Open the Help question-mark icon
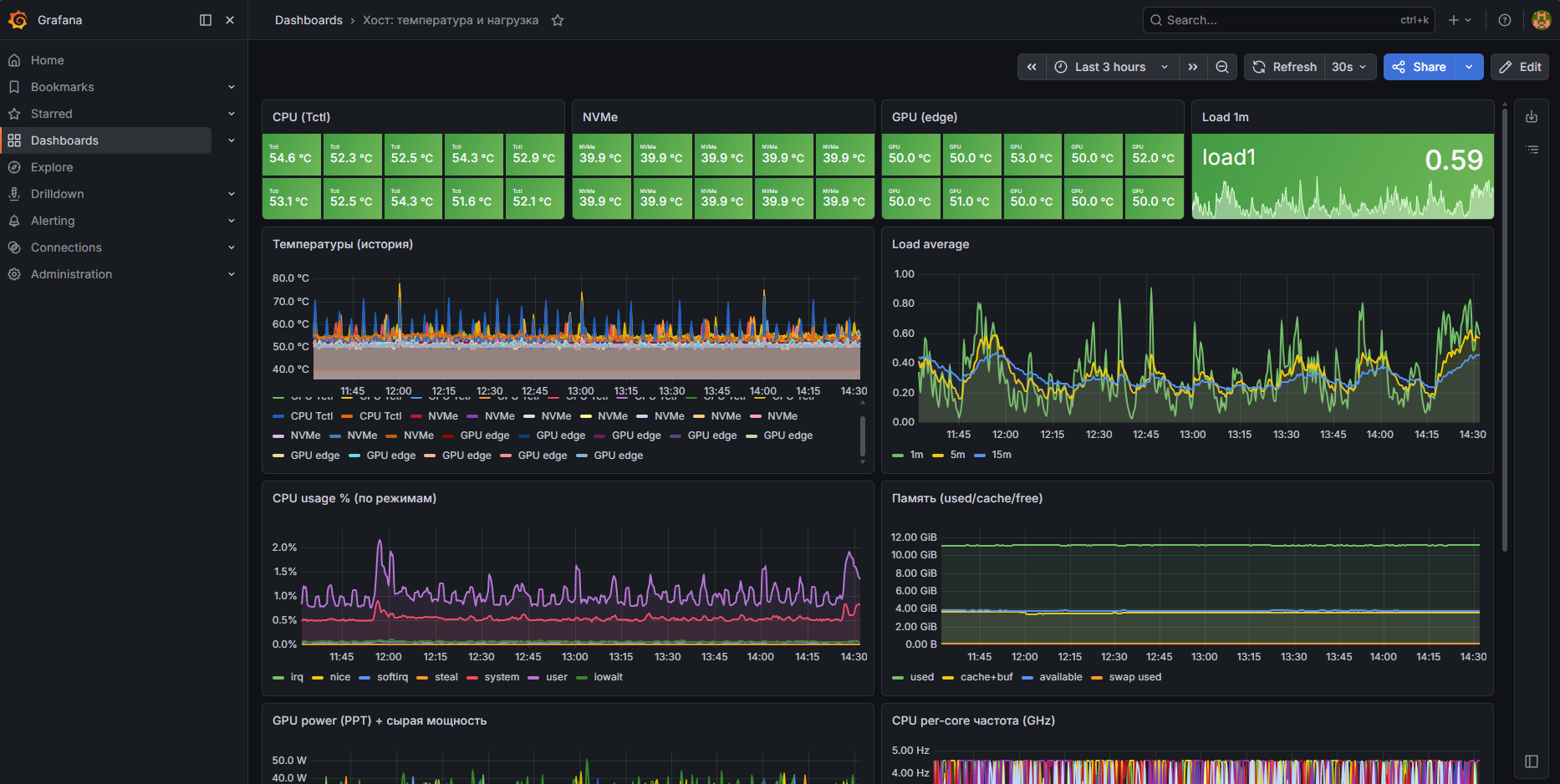The height and width of the screenshot is (784, 1560). point(1505,20)
